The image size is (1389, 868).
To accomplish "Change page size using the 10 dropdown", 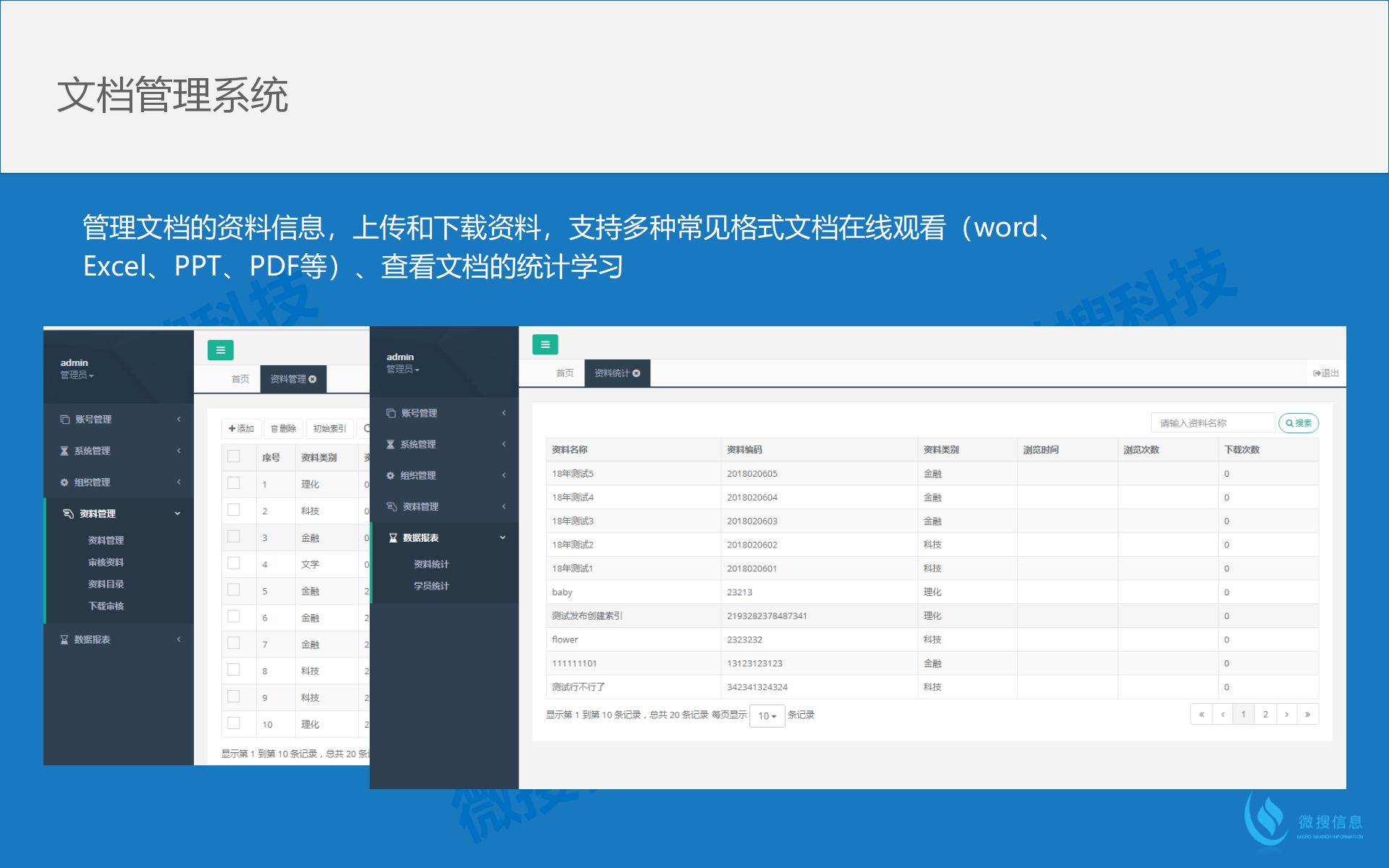I will point(767,715).
